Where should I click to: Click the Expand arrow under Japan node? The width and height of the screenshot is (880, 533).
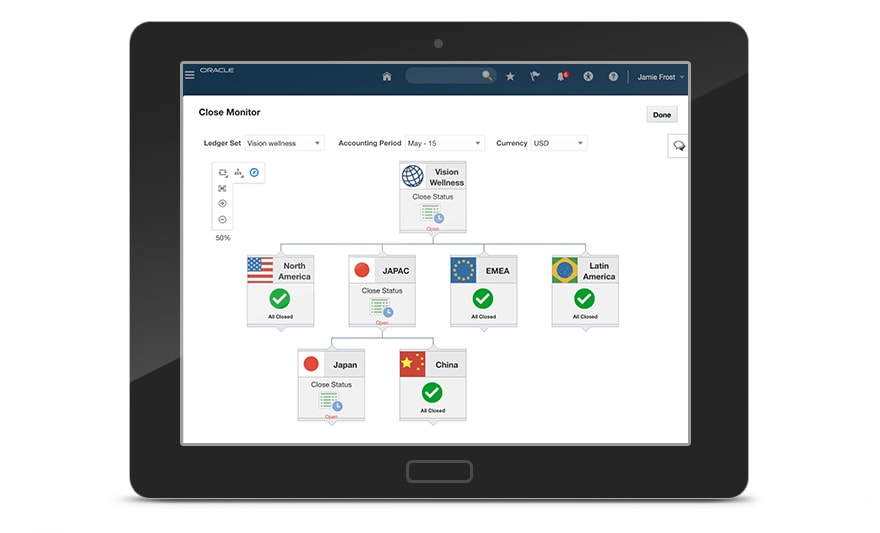tap(331, 423)
